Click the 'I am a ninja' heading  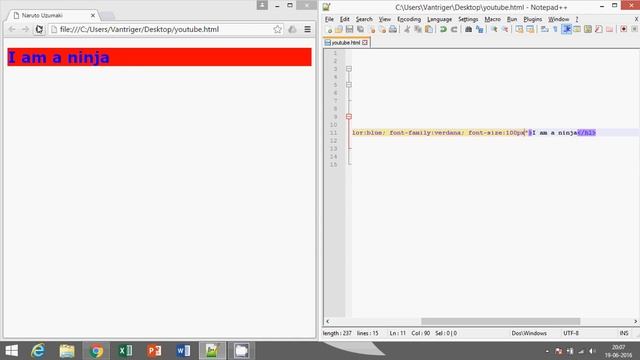(x=58, y=58)
